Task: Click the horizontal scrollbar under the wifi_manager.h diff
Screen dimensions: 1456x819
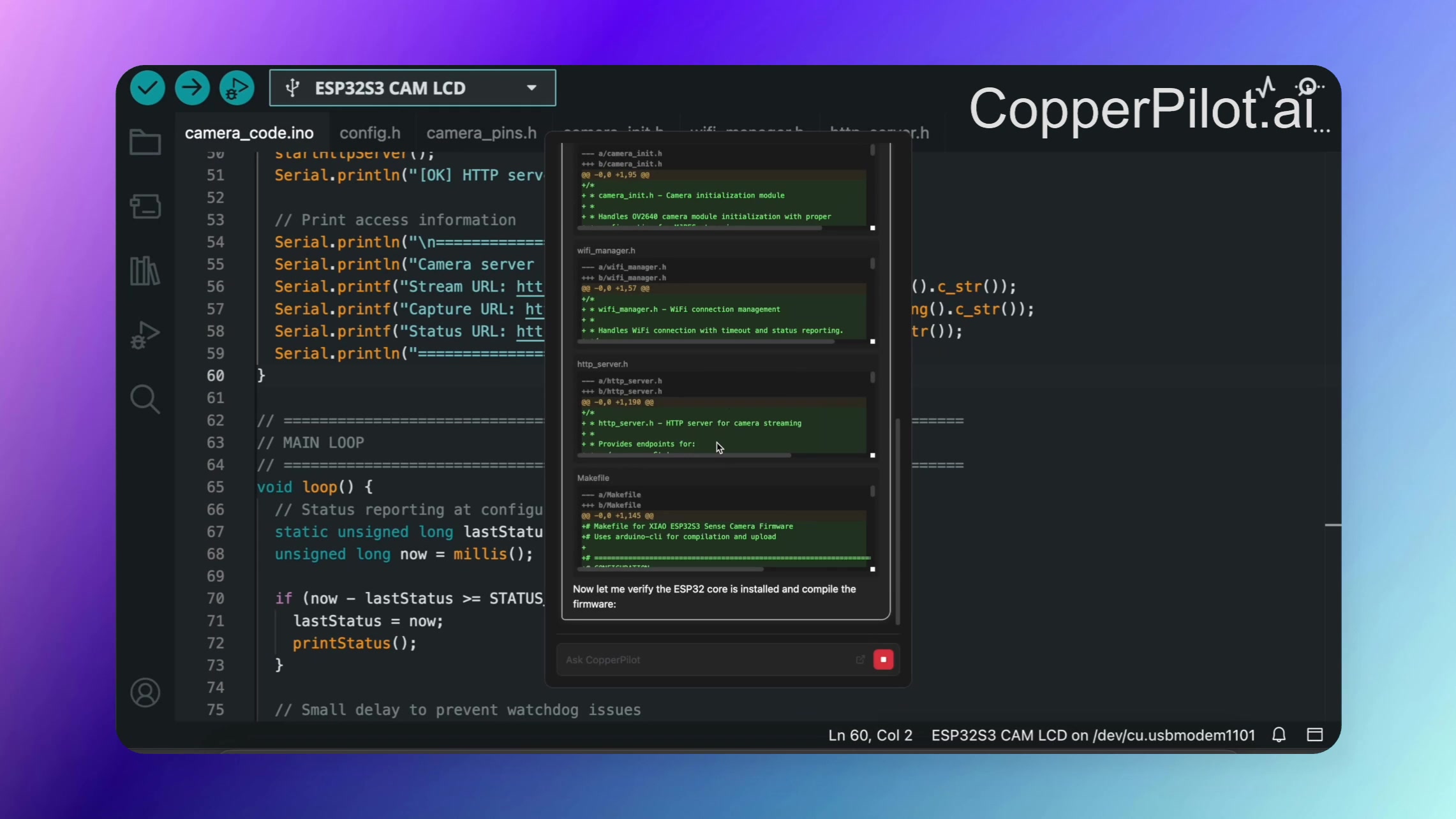Action: point(706,342)
